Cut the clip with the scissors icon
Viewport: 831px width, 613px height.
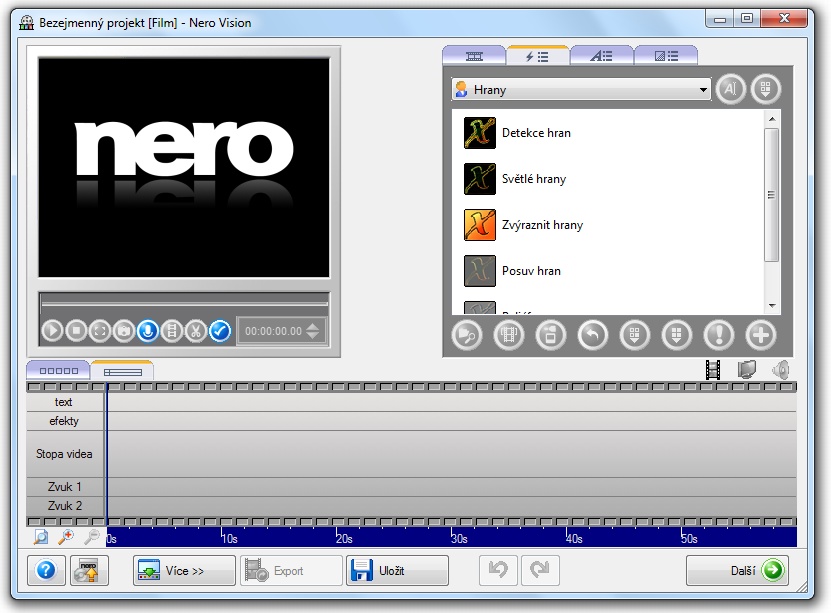196,331
